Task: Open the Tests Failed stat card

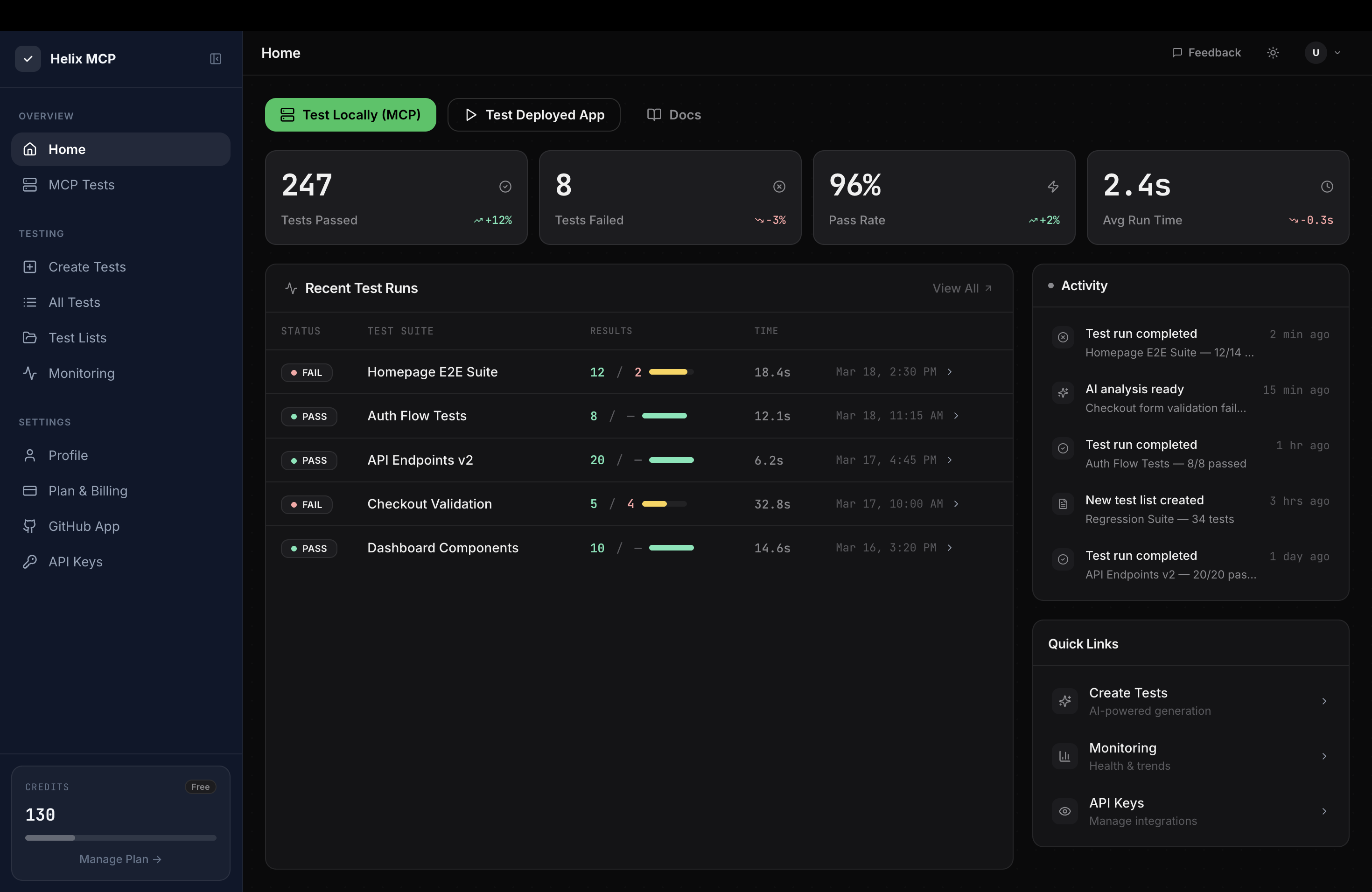Action: [670, 198]
